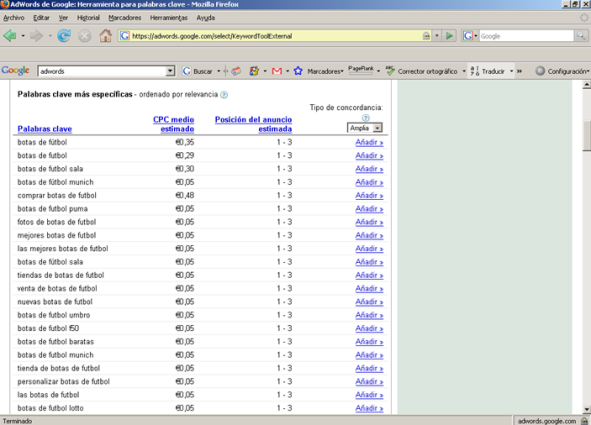Sort by Palabras clave column header

tap(44, 129)
